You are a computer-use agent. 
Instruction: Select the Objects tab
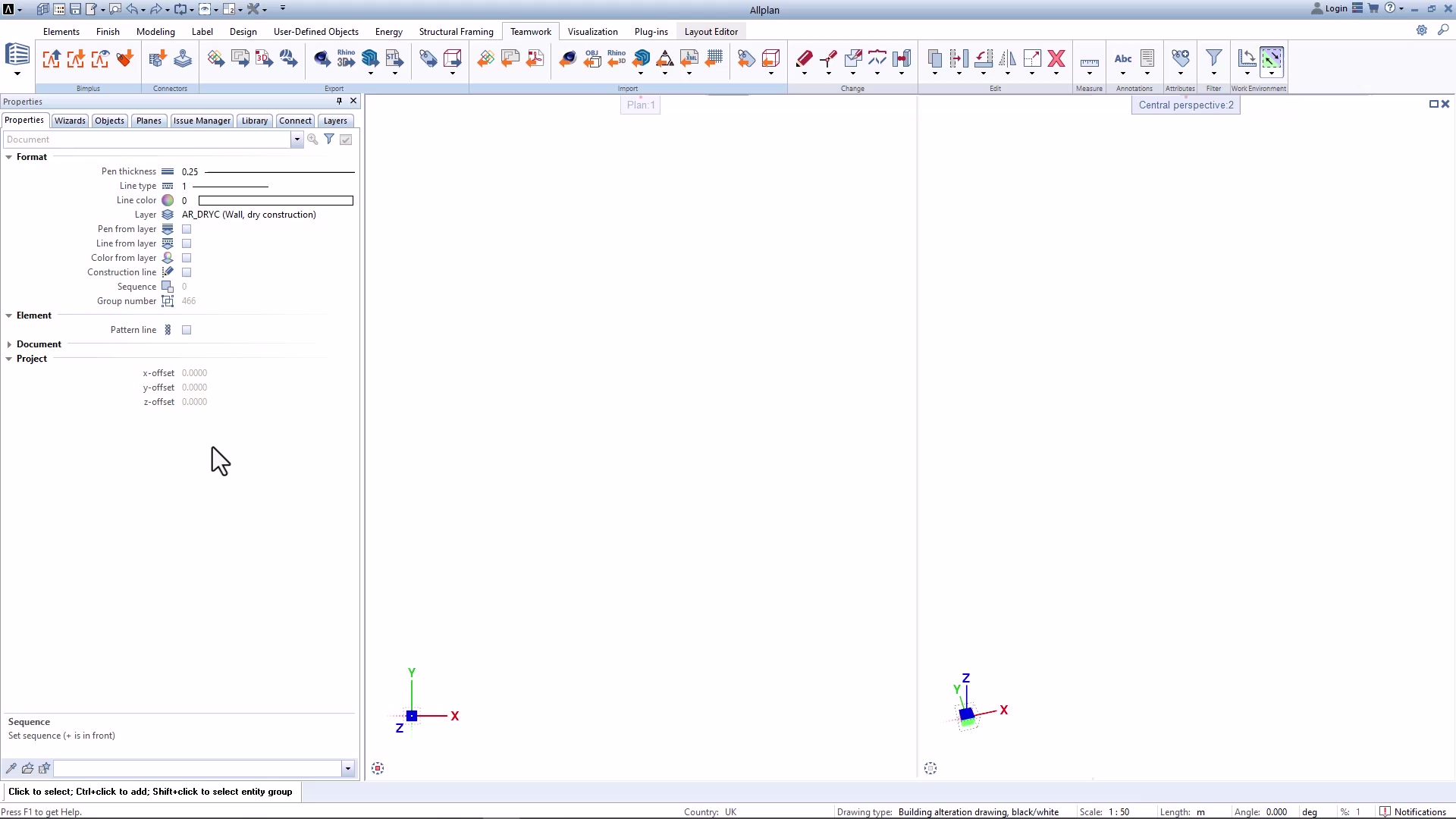[x=108, y=120]
